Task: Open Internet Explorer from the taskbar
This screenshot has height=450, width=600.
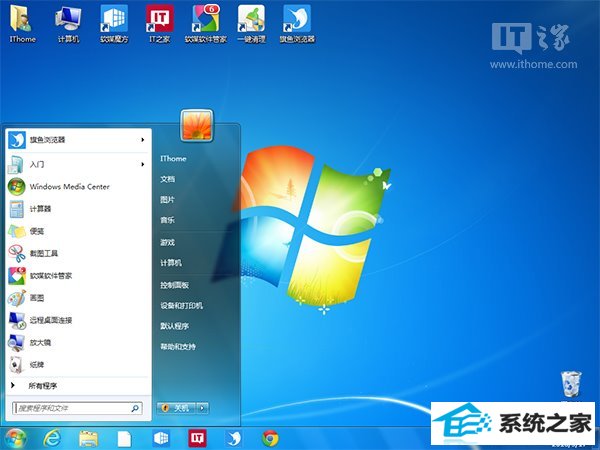Action: pos(52,439)
